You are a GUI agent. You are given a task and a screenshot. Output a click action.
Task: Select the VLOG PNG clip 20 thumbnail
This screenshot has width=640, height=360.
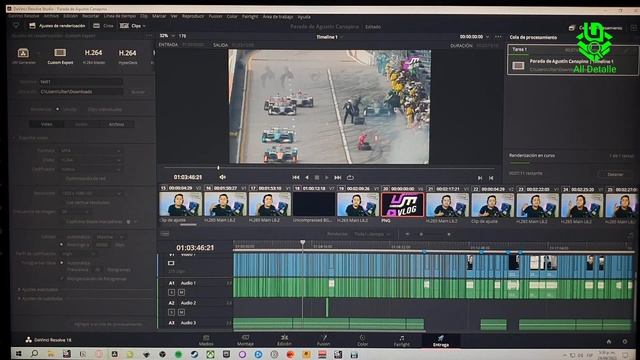(403, 204)
